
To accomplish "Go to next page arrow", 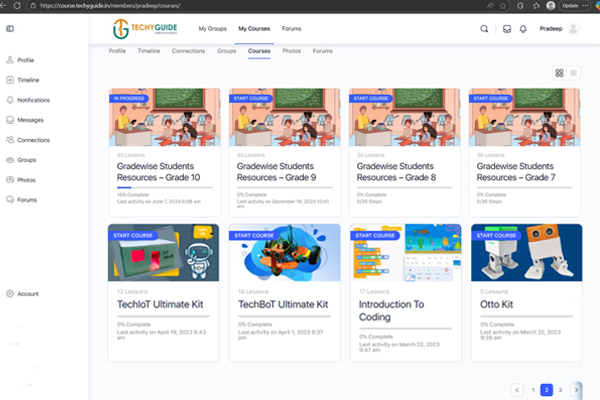I will (576, 390).
